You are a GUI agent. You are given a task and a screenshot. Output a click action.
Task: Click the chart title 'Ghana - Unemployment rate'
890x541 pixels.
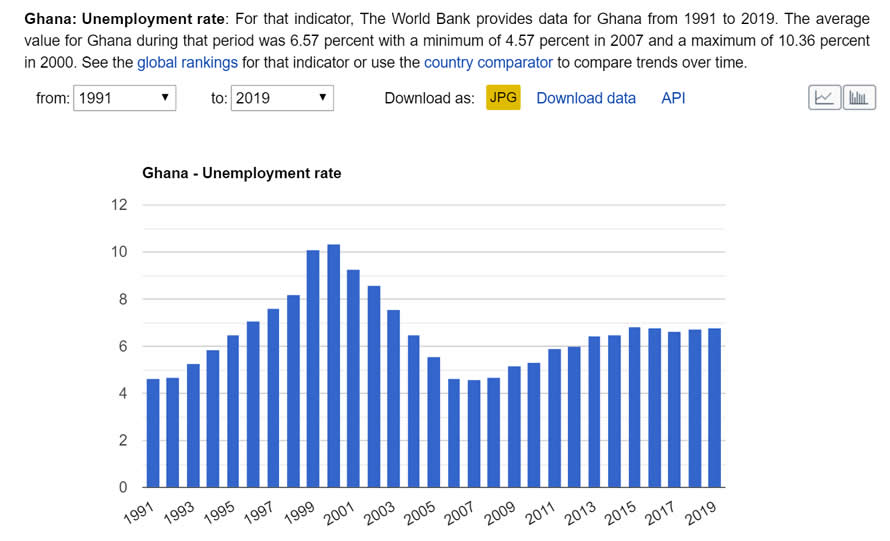coord(242,173)
